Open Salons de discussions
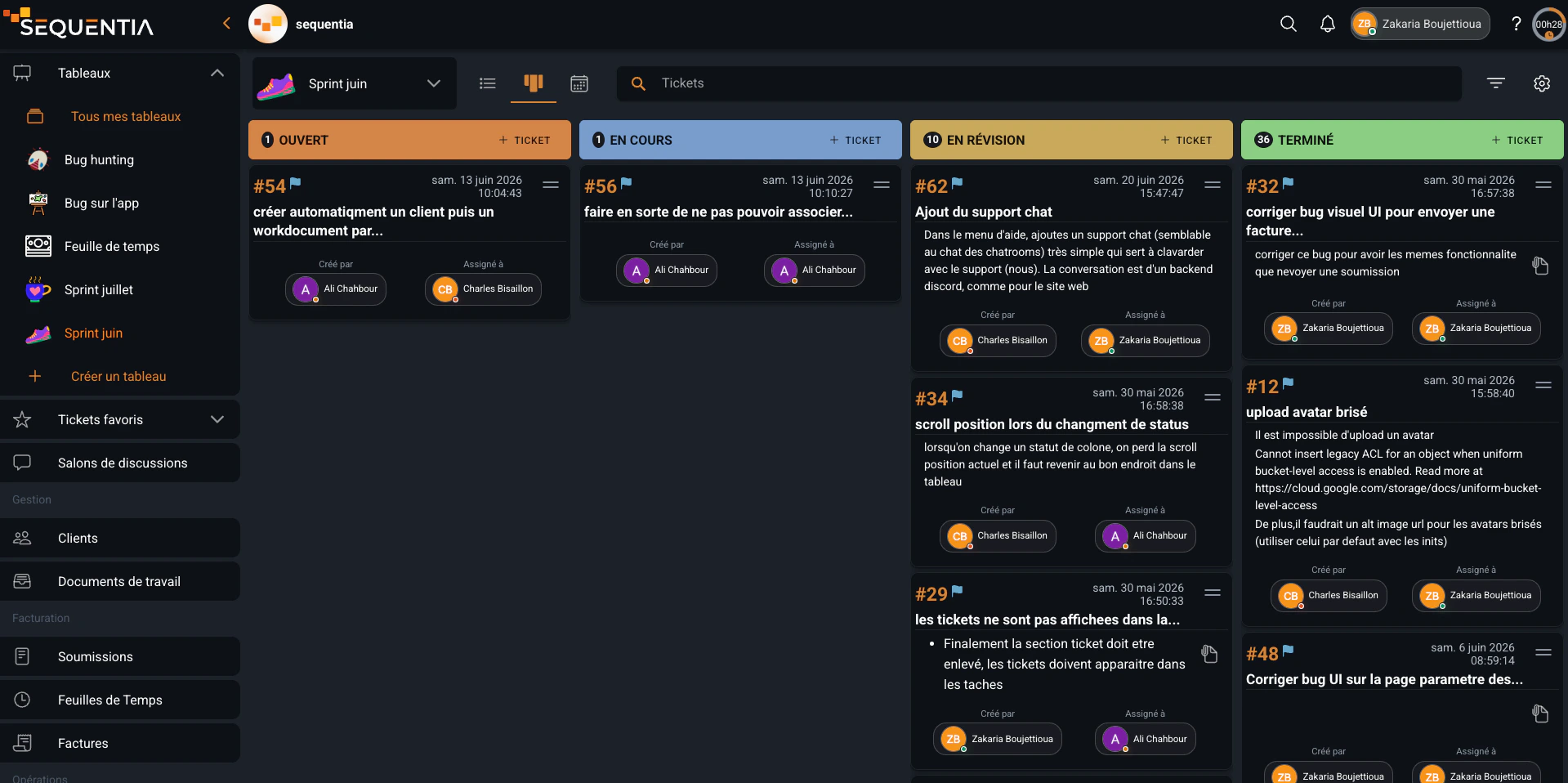This screenshot has width=1568, height=783. [120, 463]
